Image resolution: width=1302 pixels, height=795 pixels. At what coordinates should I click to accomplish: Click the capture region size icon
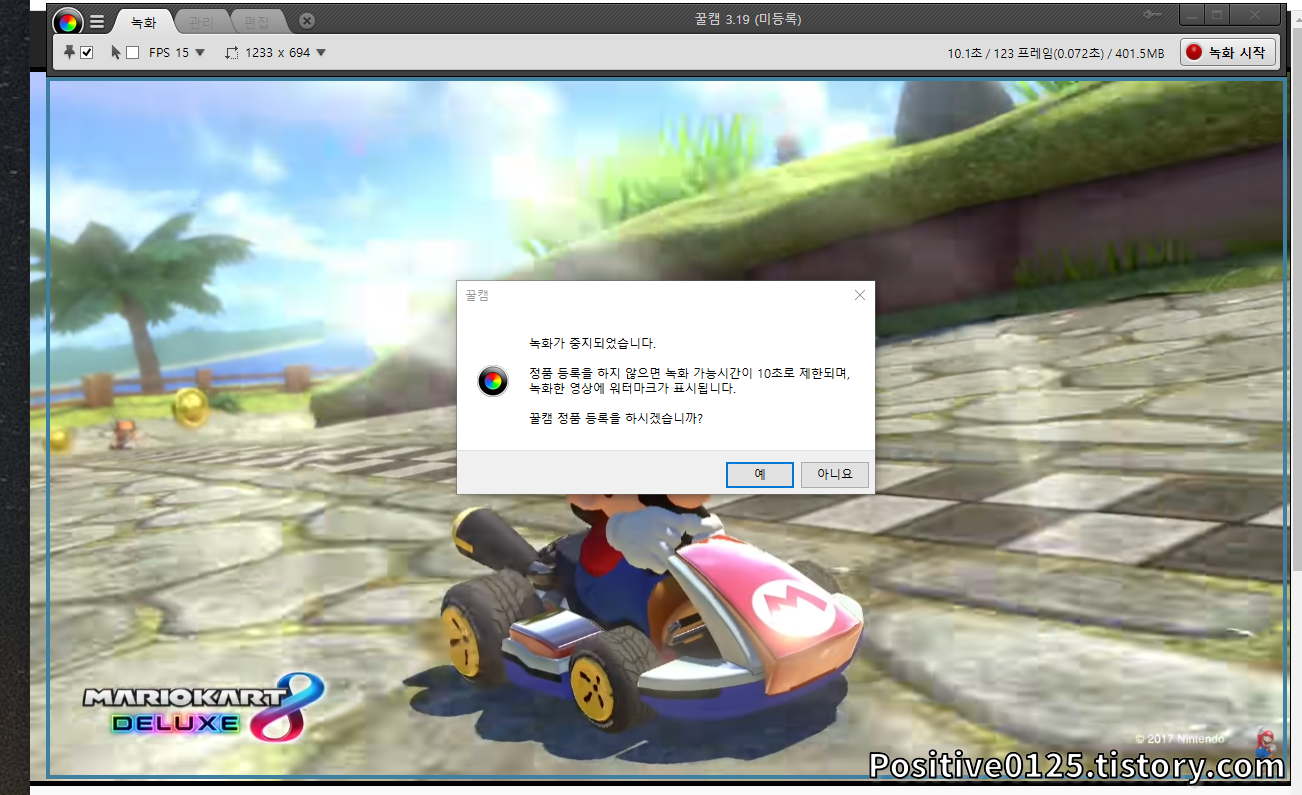click(232, 52)
